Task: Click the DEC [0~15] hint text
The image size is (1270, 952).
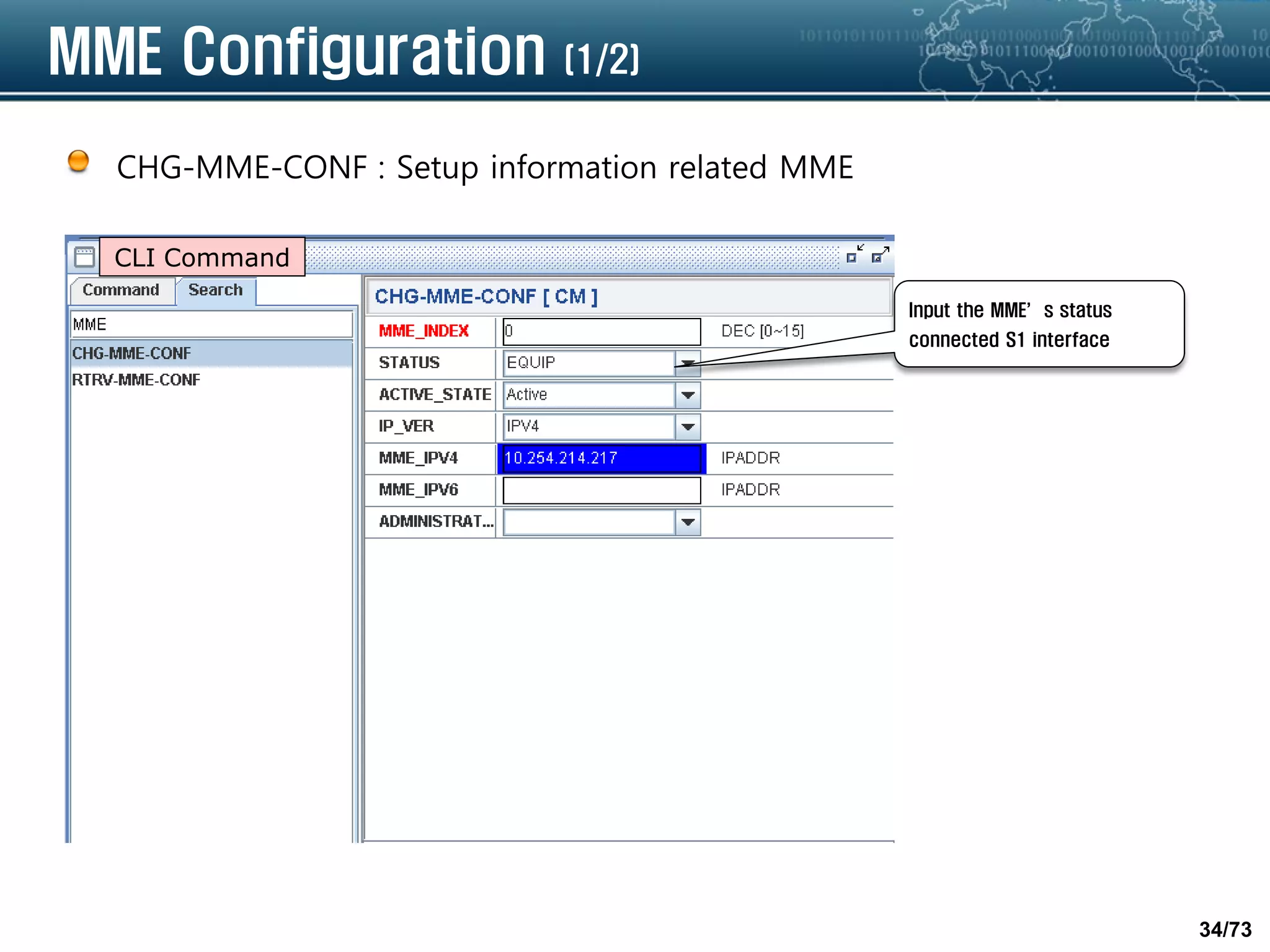Action: click(x=763, y=331)
